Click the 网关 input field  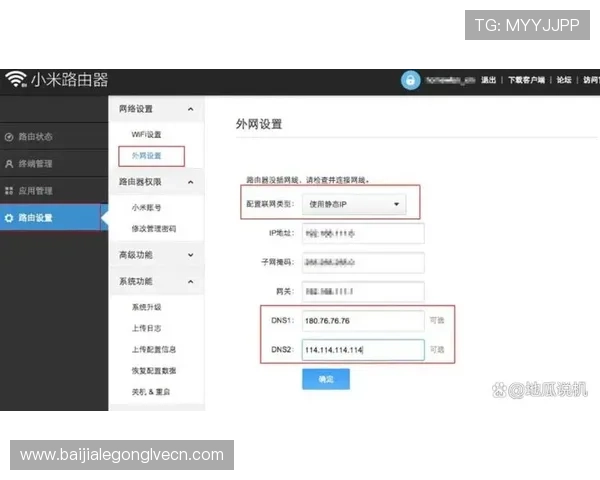363,292
